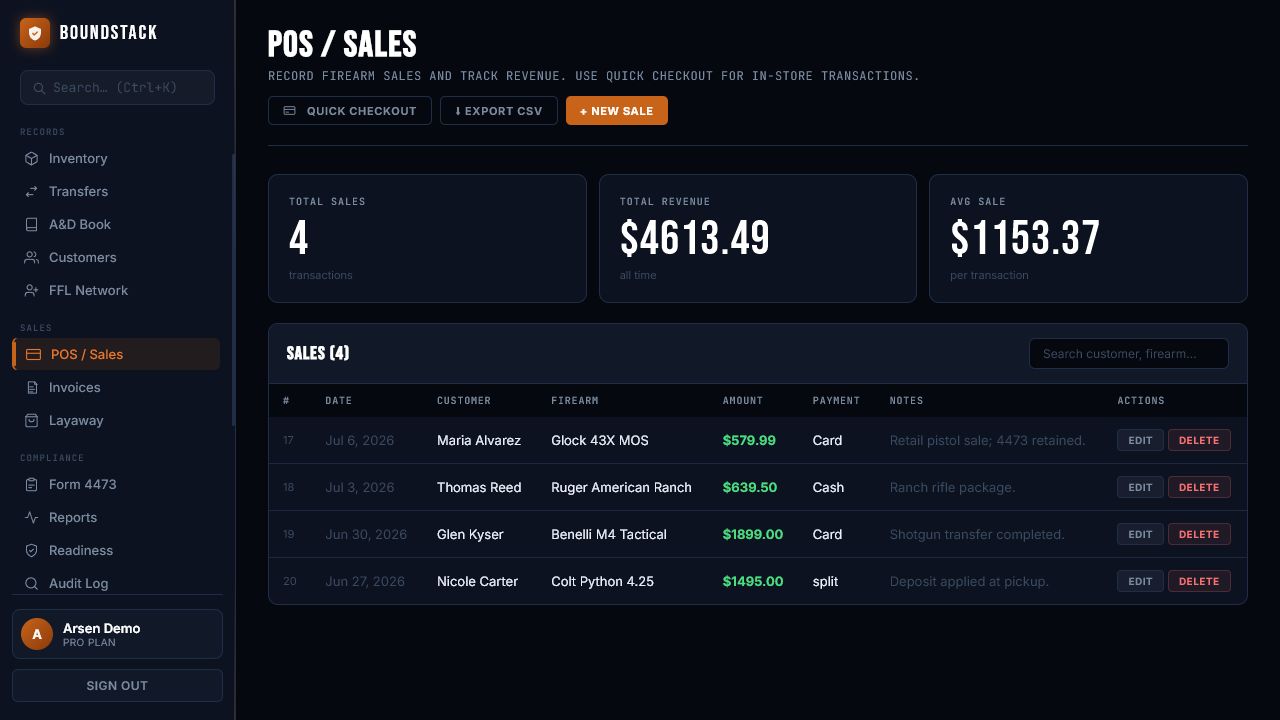Click the POS / Sales card icon
Viewport: 1280px width, 720px height.
[33, 354]
